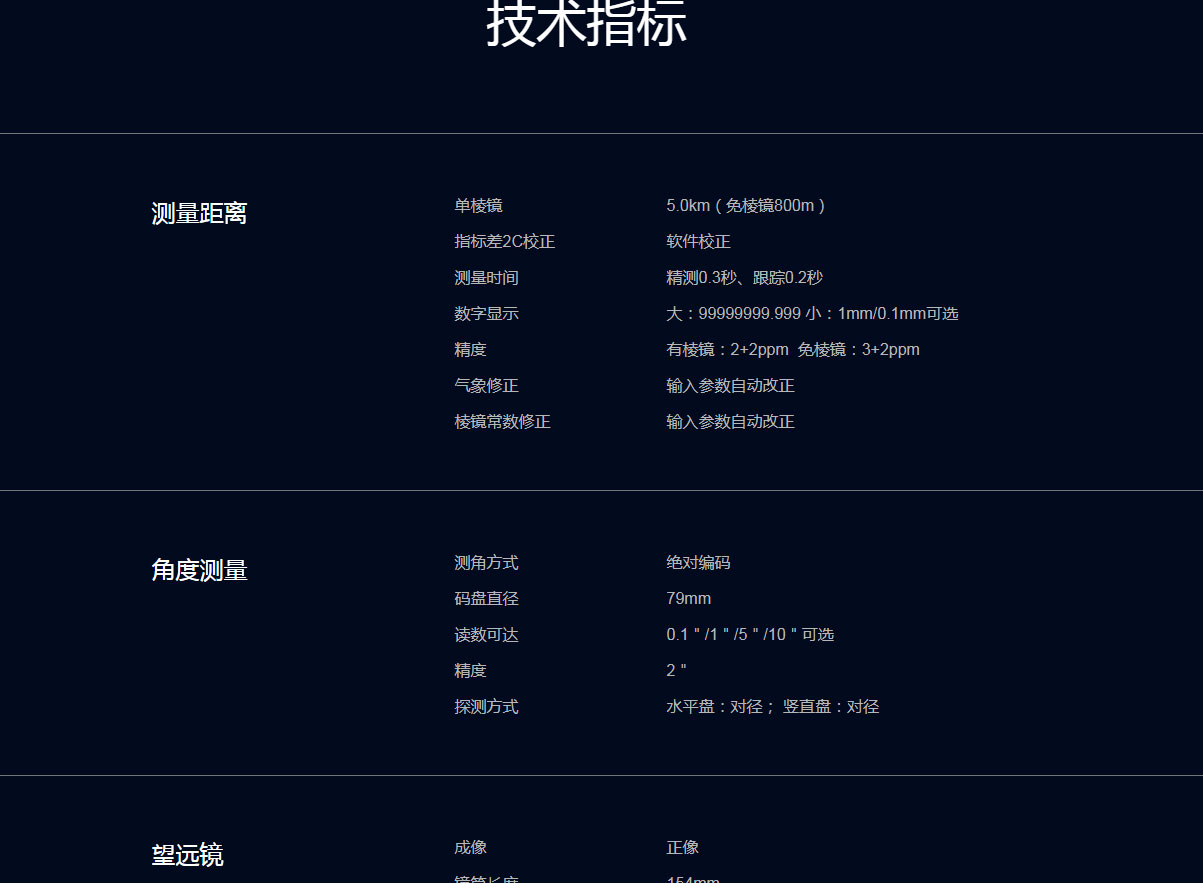Image resolution: width=1203 pixels, height=883 pixels.
Task: Click the 读数可达 spec label
Action: point(486,635)
